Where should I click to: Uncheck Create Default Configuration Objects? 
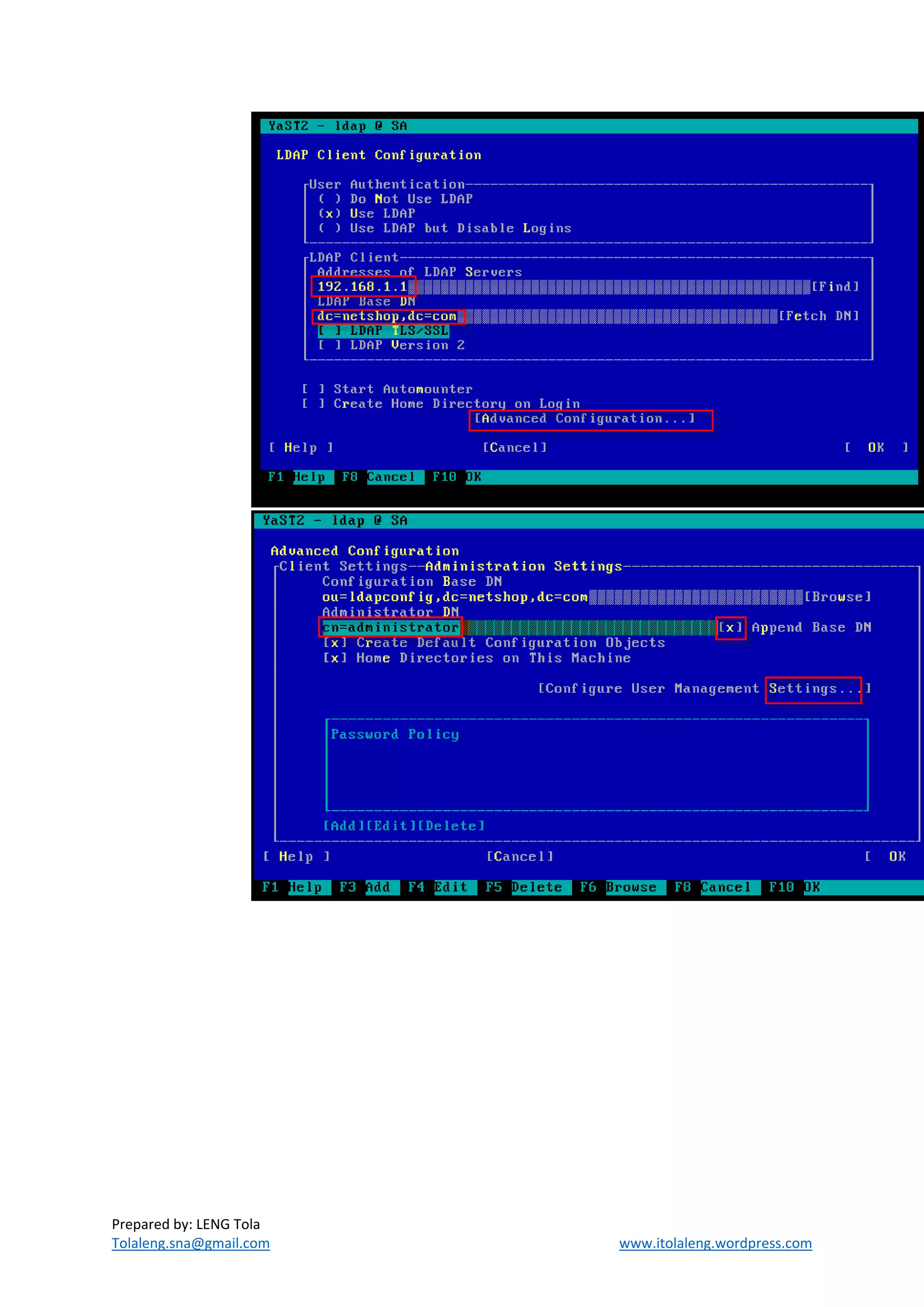pos(335,643)
